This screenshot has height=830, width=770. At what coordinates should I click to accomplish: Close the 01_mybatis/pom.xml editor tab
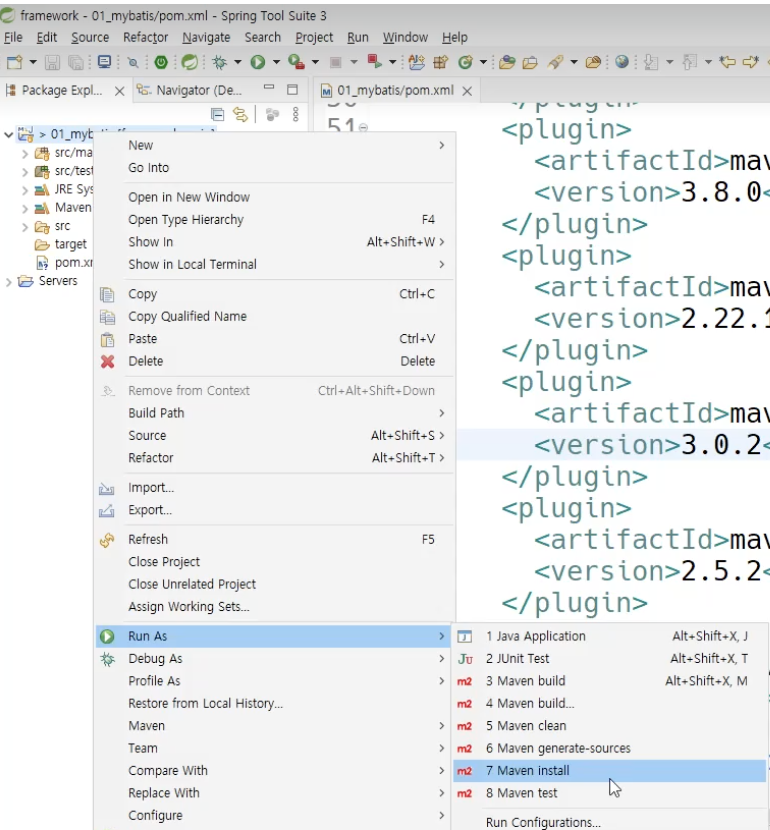467,91
